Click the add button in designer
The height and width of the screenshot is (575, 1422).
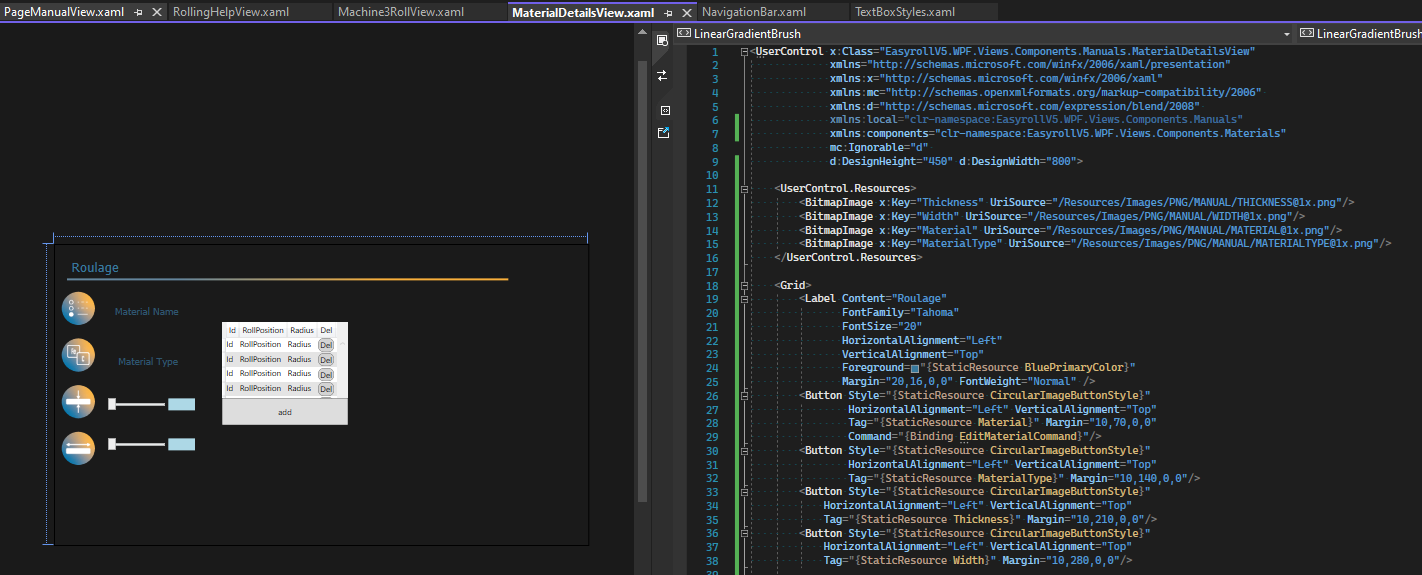pos(285,412)
